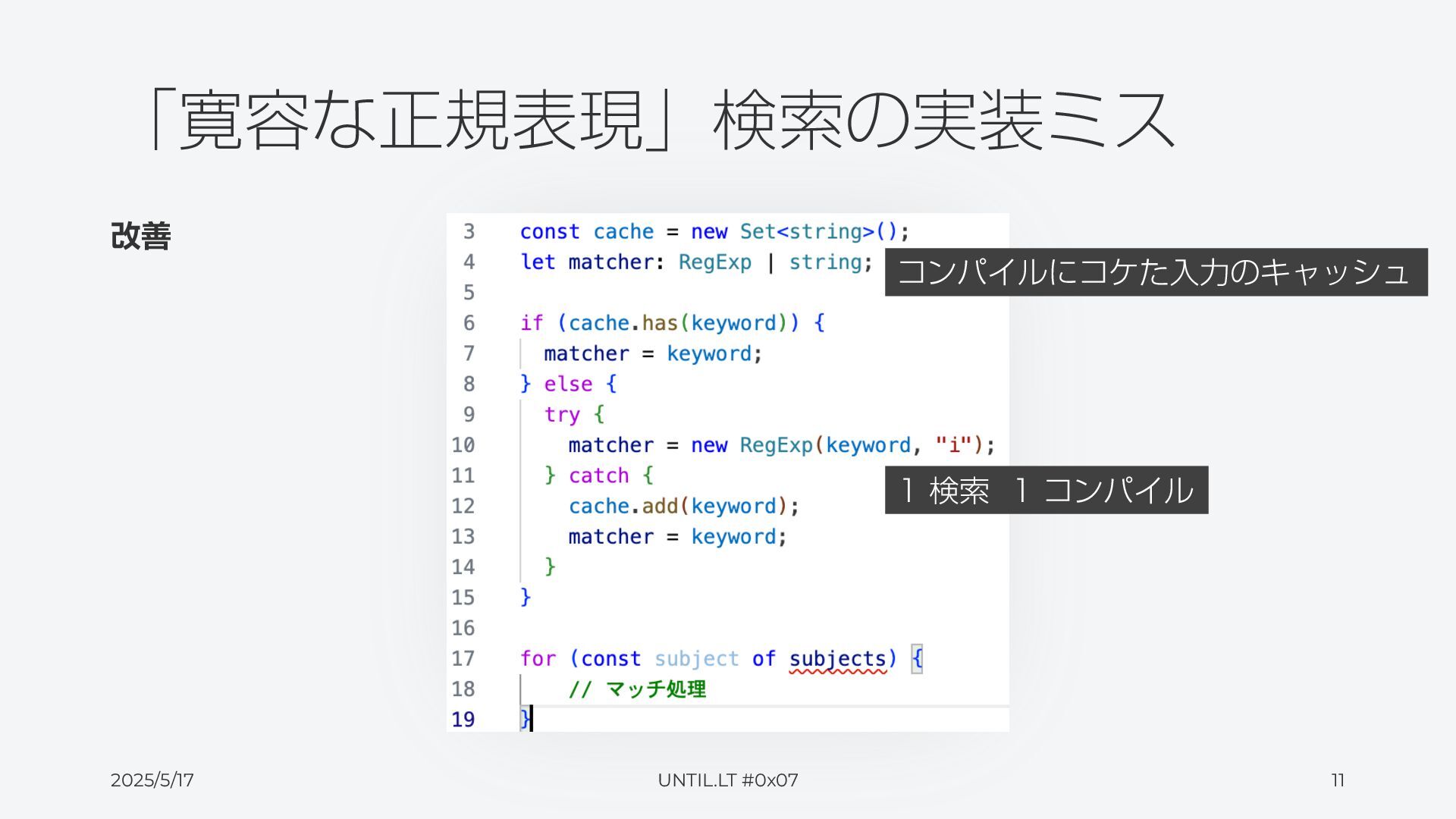Click the text 'const cache = new Set<string>();'
Viewport: 1456px width, 819px height.
(x=714, y=231)
